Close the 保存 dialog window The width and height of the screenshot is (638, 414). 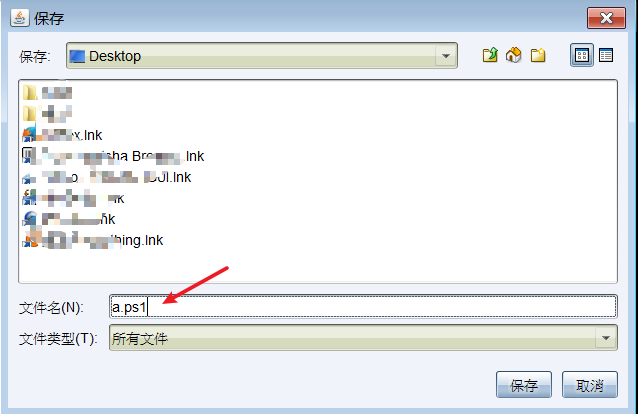pos(606,18)
